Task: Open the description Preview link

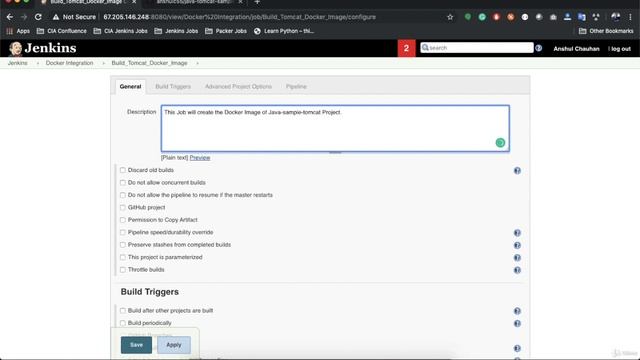Action: 200,158
